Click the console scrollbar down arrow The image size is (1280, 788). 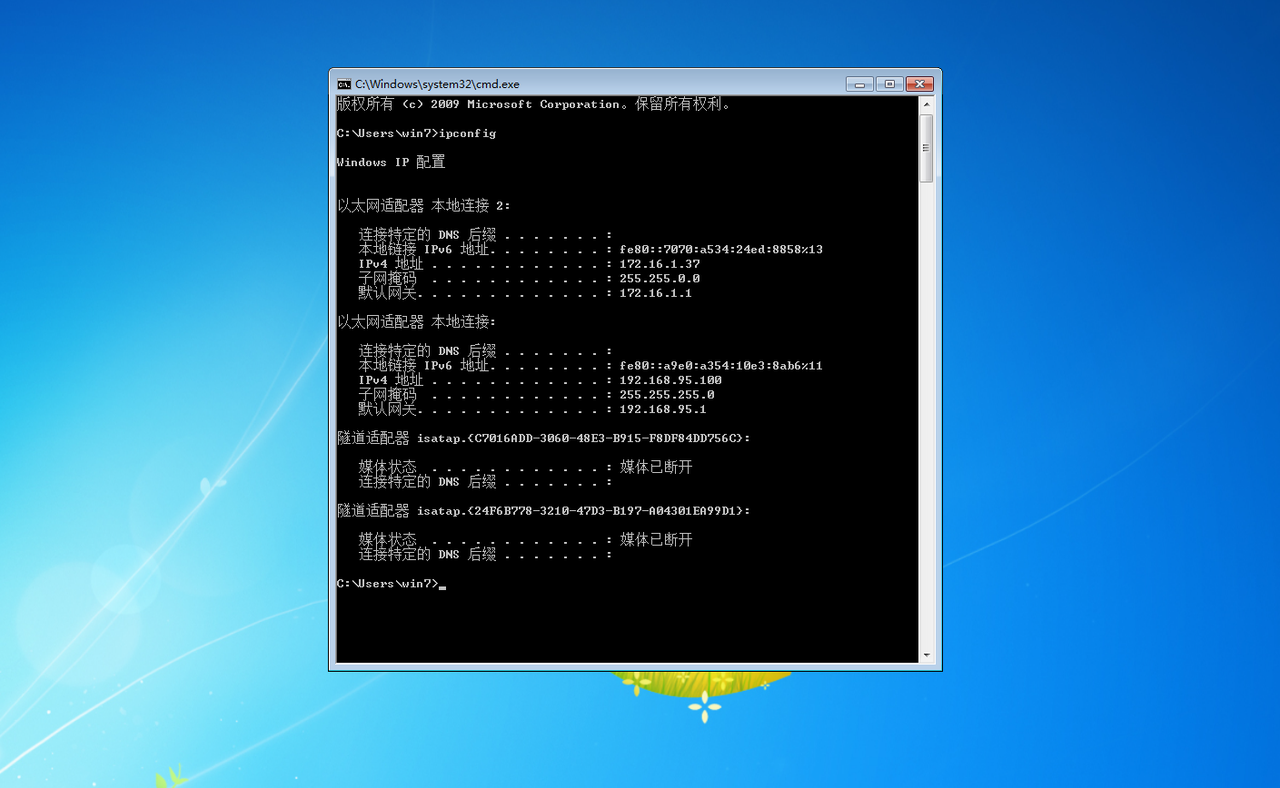pyautogui.click(x=926, y=655)
